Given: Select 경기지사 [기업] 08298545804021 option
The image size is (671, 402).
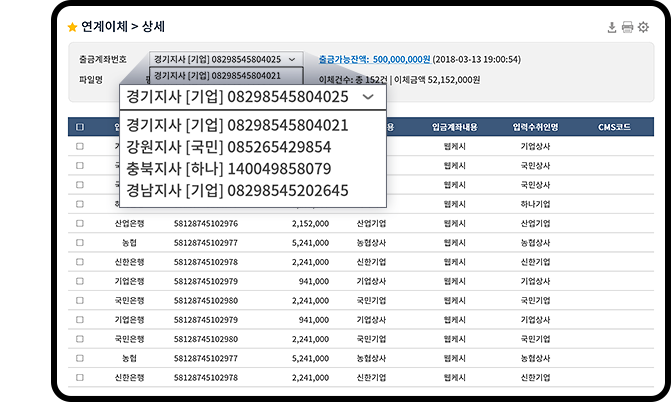Looking at the screenshot, I should click(x=237, y=125).
